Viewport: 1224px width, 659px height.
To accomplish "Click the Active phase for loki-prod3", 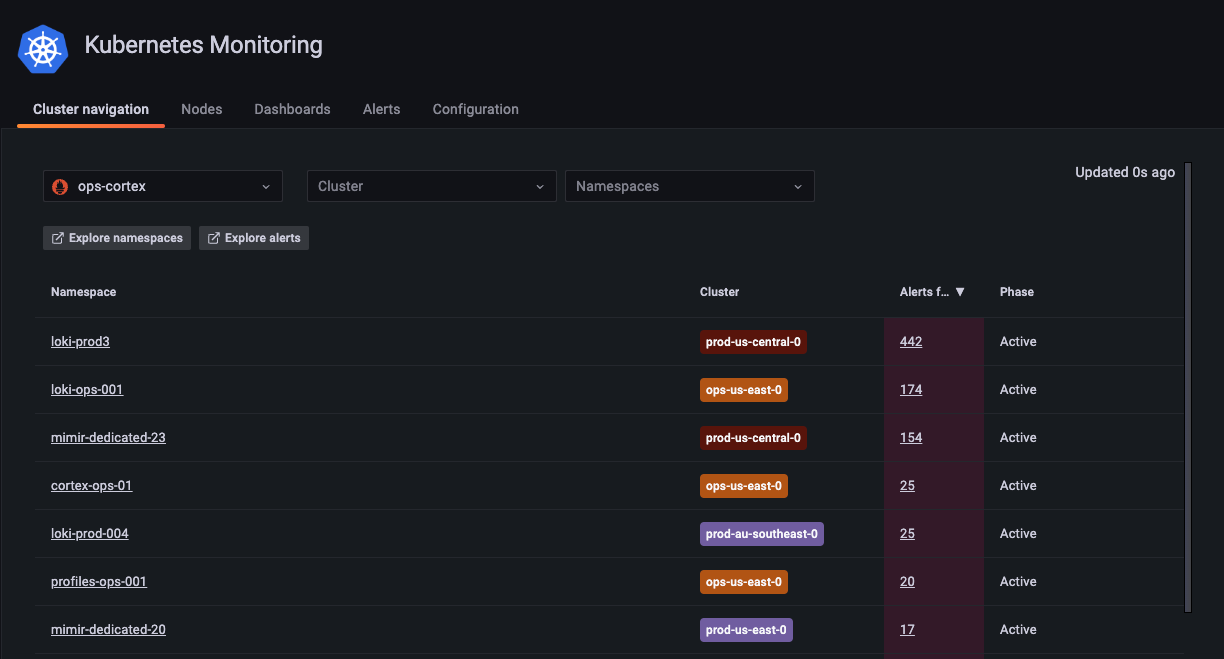I will (1018, 342).
